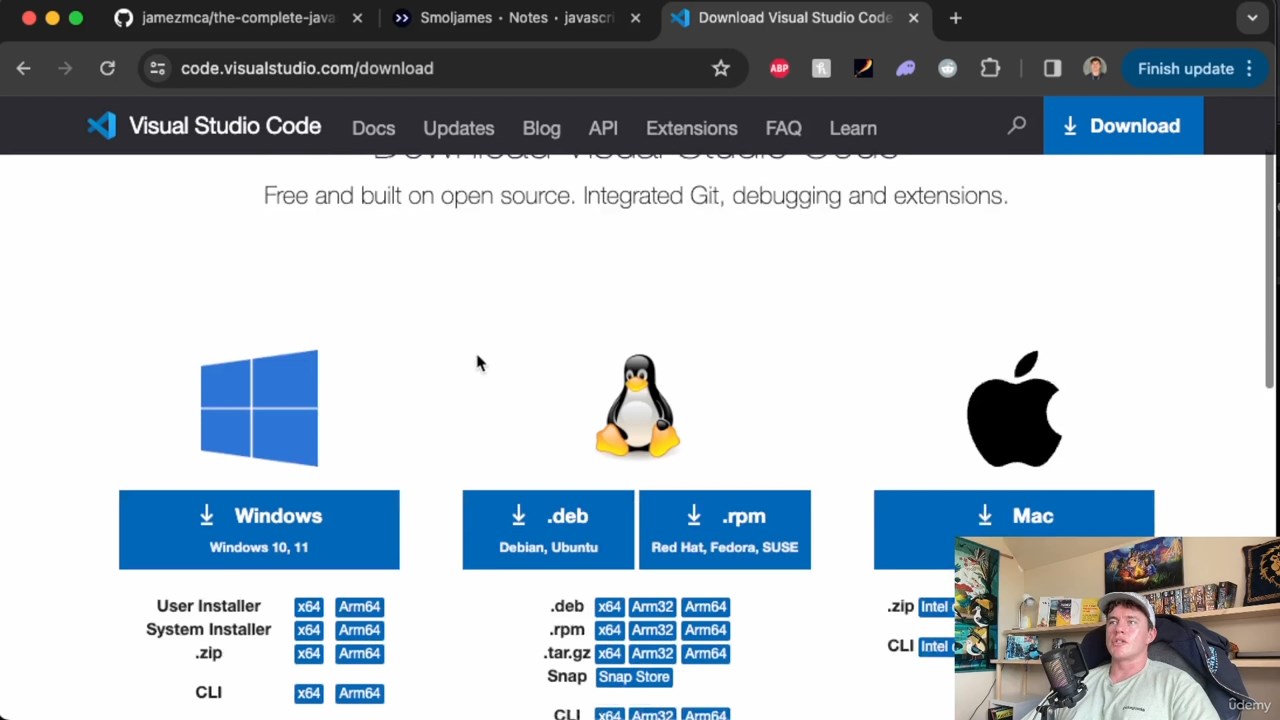The width and height of the screenshot is (1280, 720).
Task: Click the Linux penguin image
Action: coord(637,406)
